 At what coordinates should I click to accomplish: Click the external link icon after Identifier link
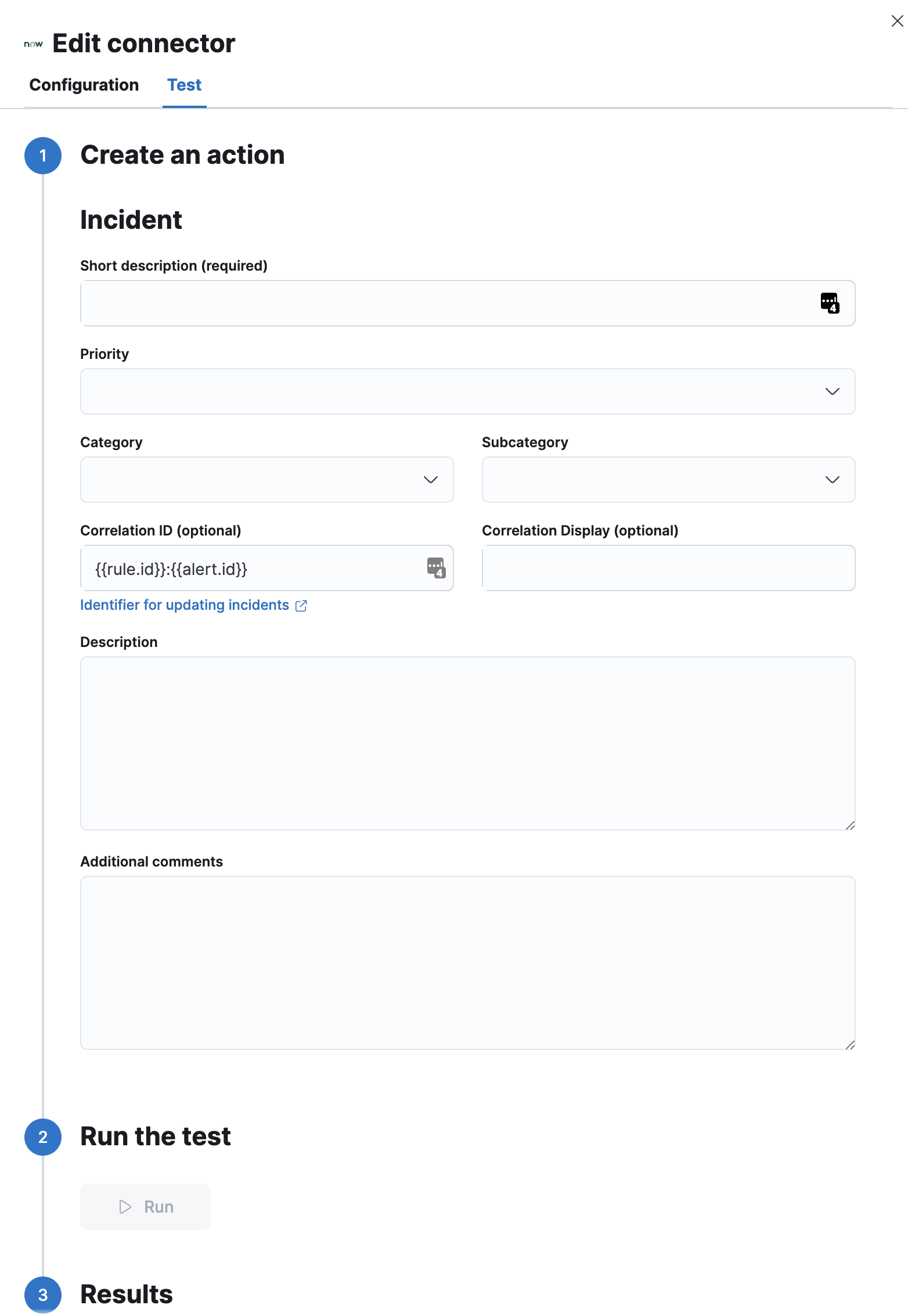click(301, 606)
